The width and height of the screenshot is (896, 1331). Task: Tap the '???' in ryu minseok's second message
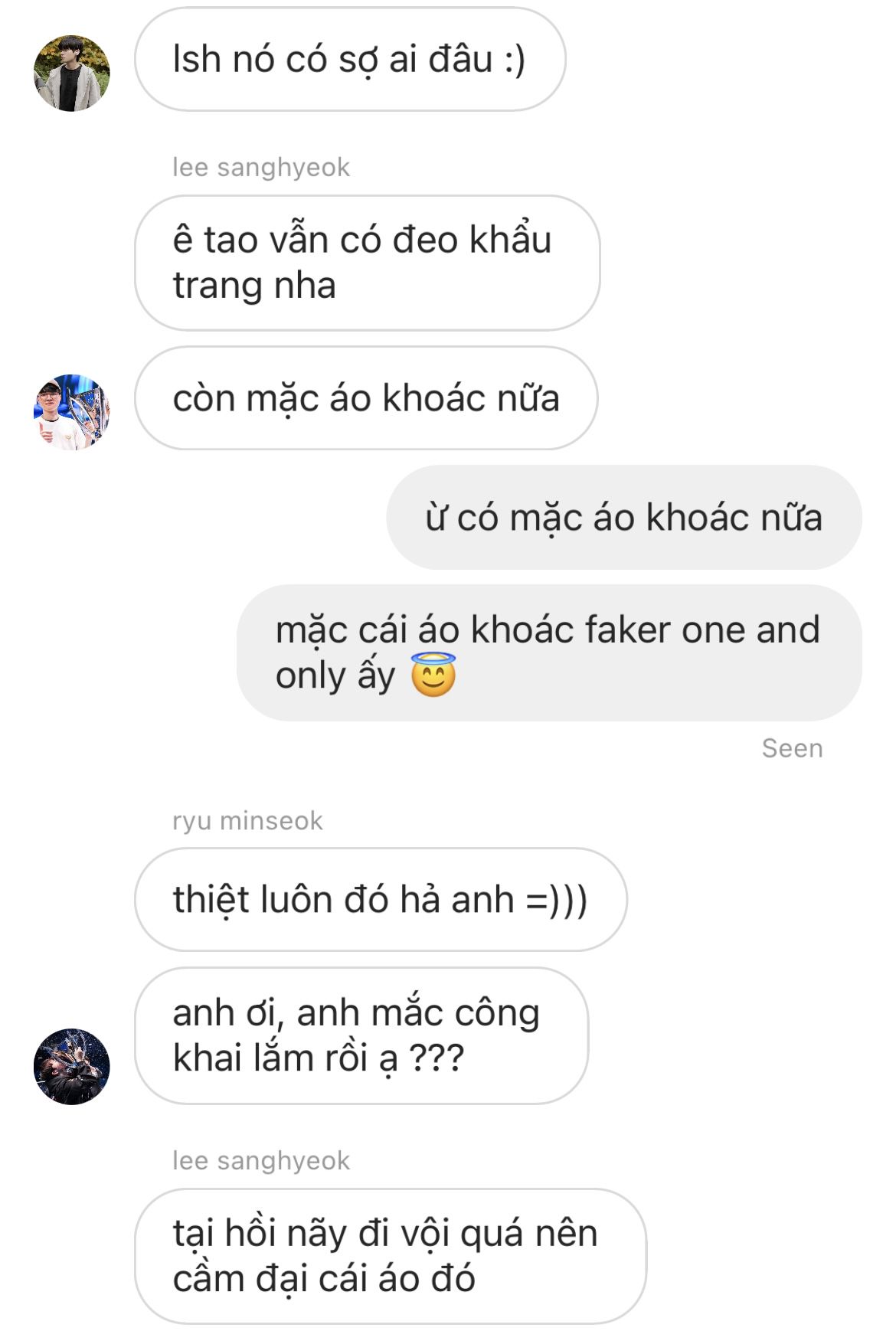437,1058
